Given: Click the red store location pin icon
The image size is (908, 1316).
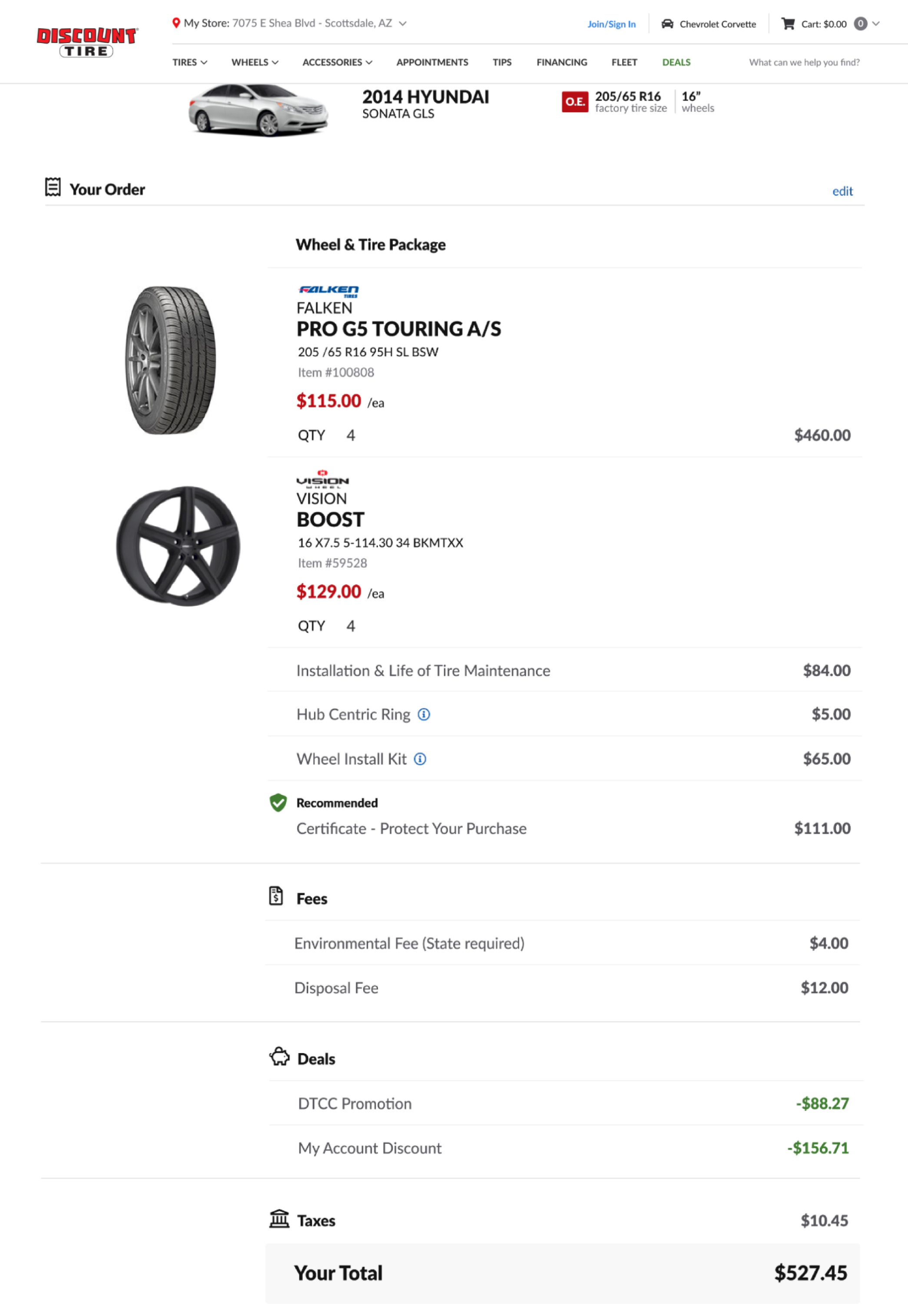Looking at the screenshot, I should (176, 23).
